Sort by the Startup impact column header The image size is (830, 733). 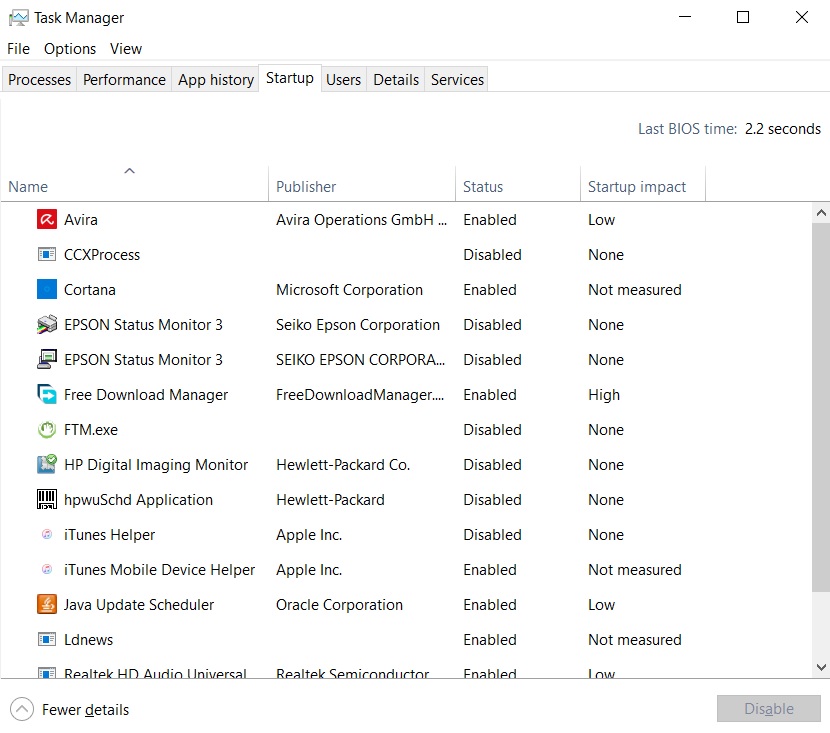pyautogui.click(x=643, y=183)
